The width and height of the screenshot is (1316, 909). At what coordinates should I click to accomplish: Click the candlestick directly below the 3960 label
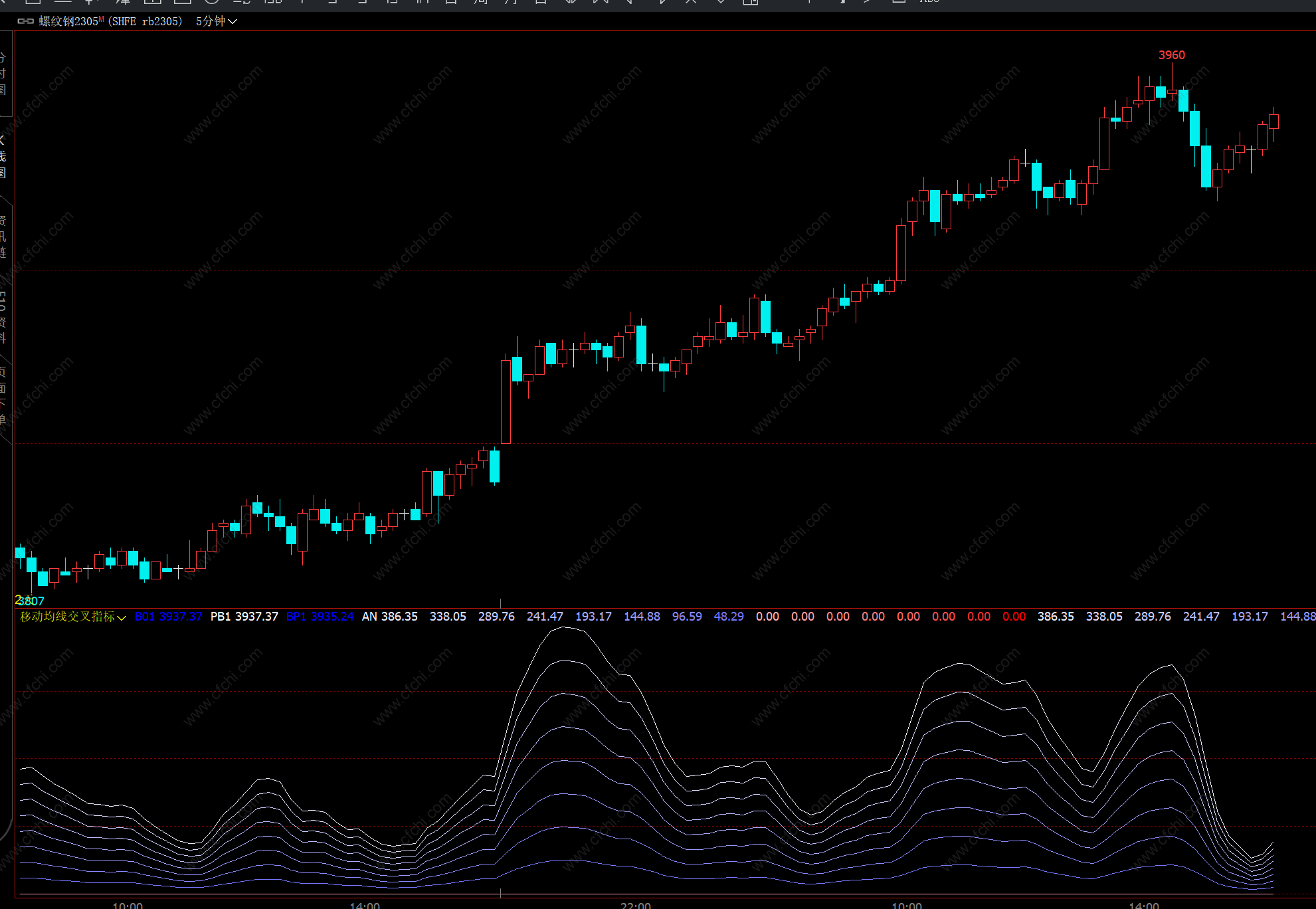(x=1172, y=92)
